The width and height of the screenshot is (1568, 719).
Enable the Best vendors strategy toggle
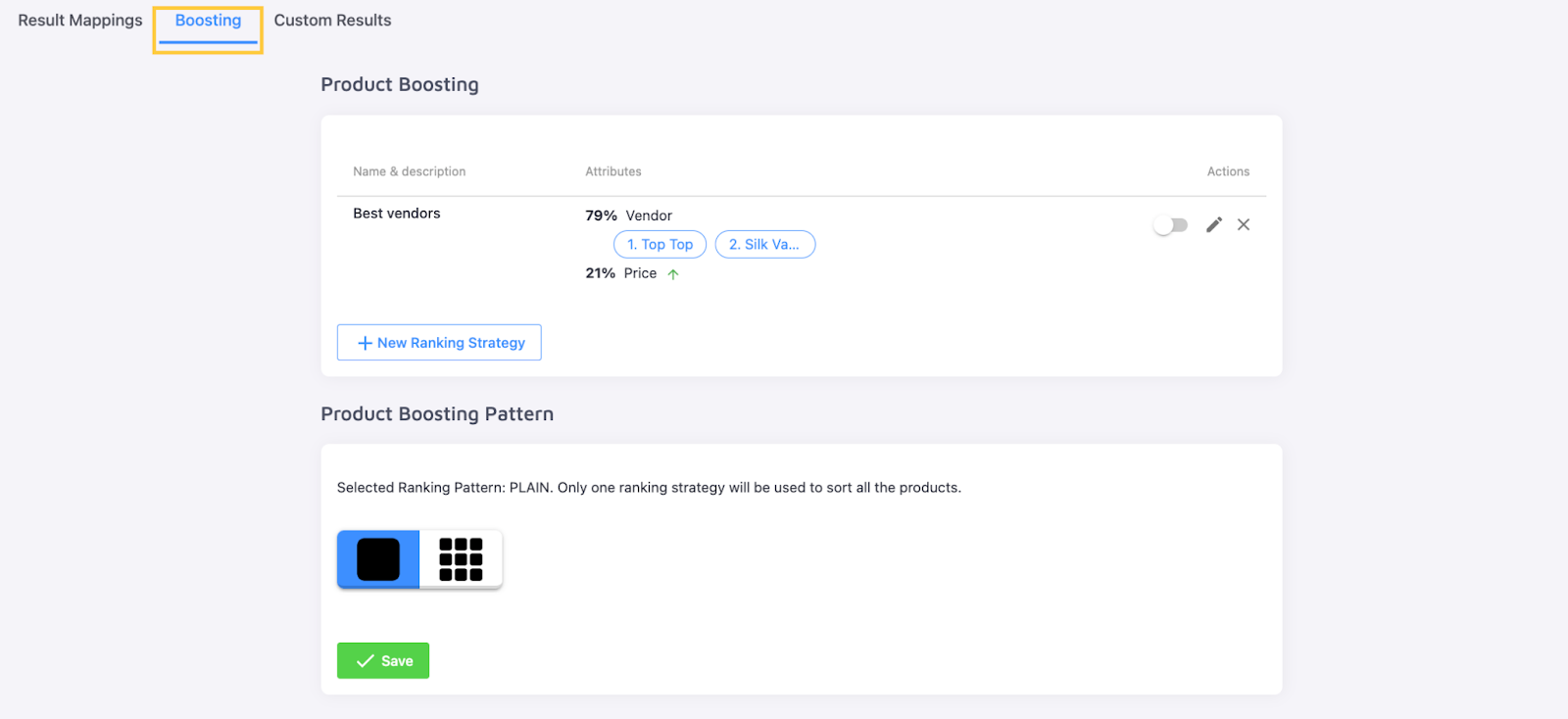click(x=1170, y=225)
